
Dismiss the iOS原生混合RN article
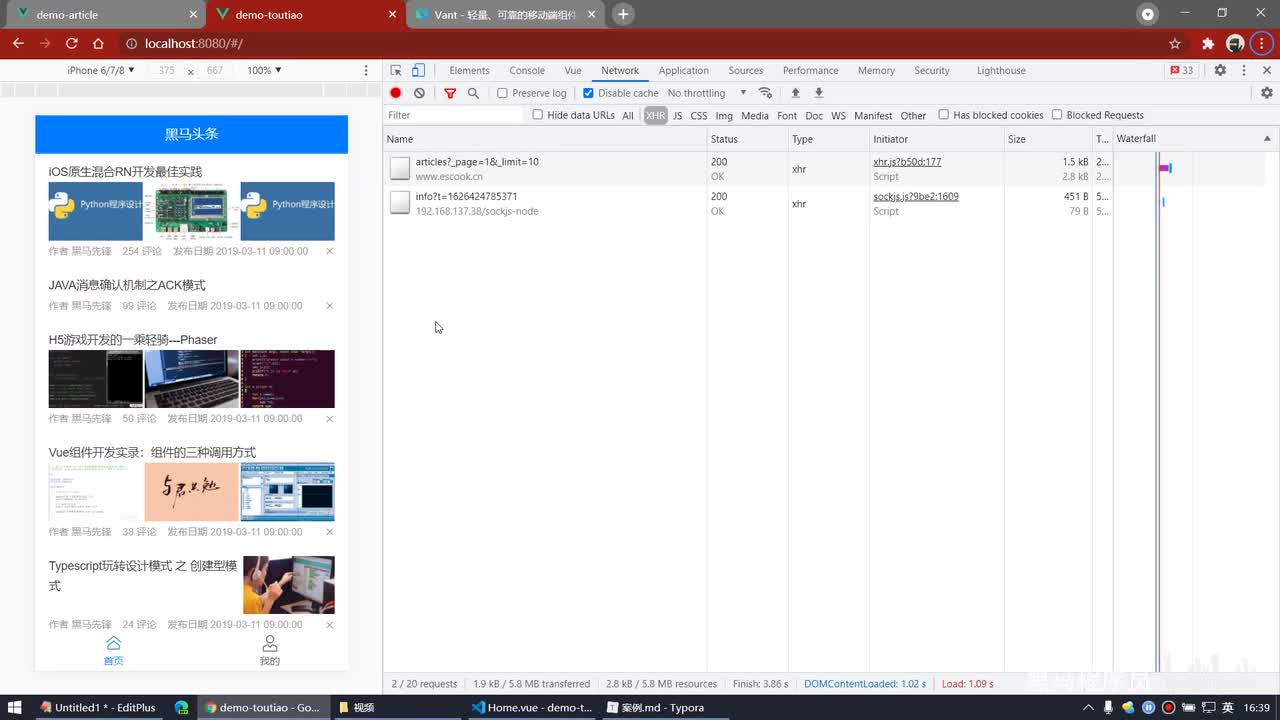point(329,251)
